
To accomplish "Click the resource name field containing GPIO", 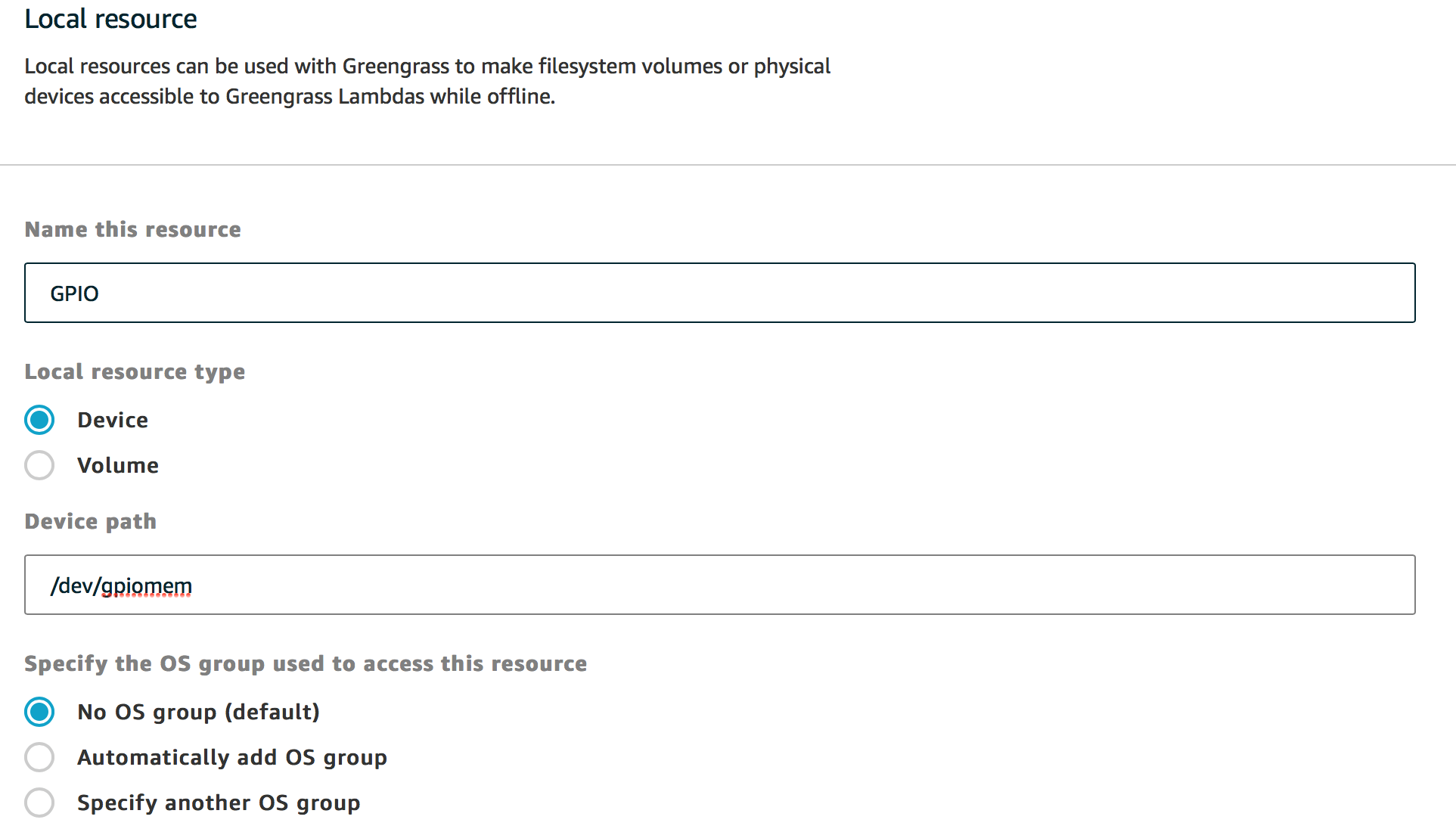I will point(719,293).
